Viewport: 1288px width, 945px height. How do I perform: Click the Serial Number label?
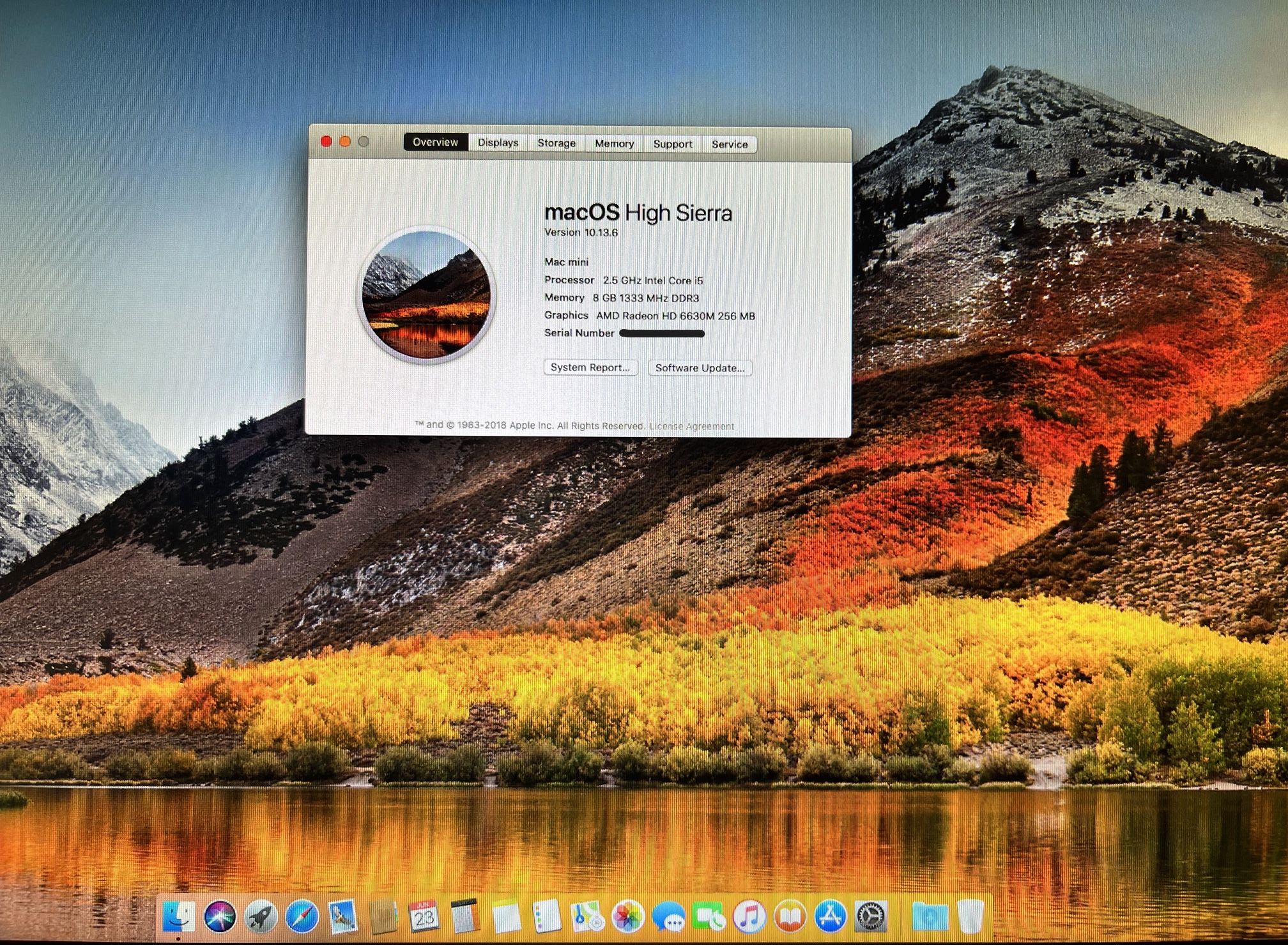click(579, 333)
